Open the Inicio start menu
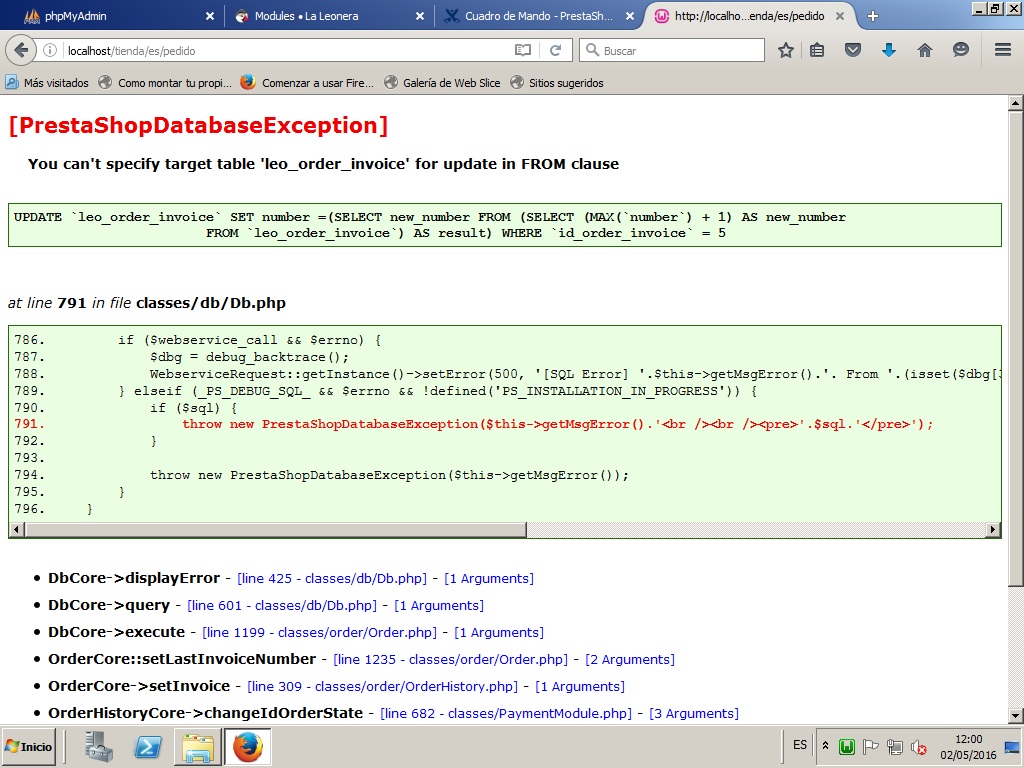The height and width of the screenshot is (768, 1024). click(x=29, y=746)
